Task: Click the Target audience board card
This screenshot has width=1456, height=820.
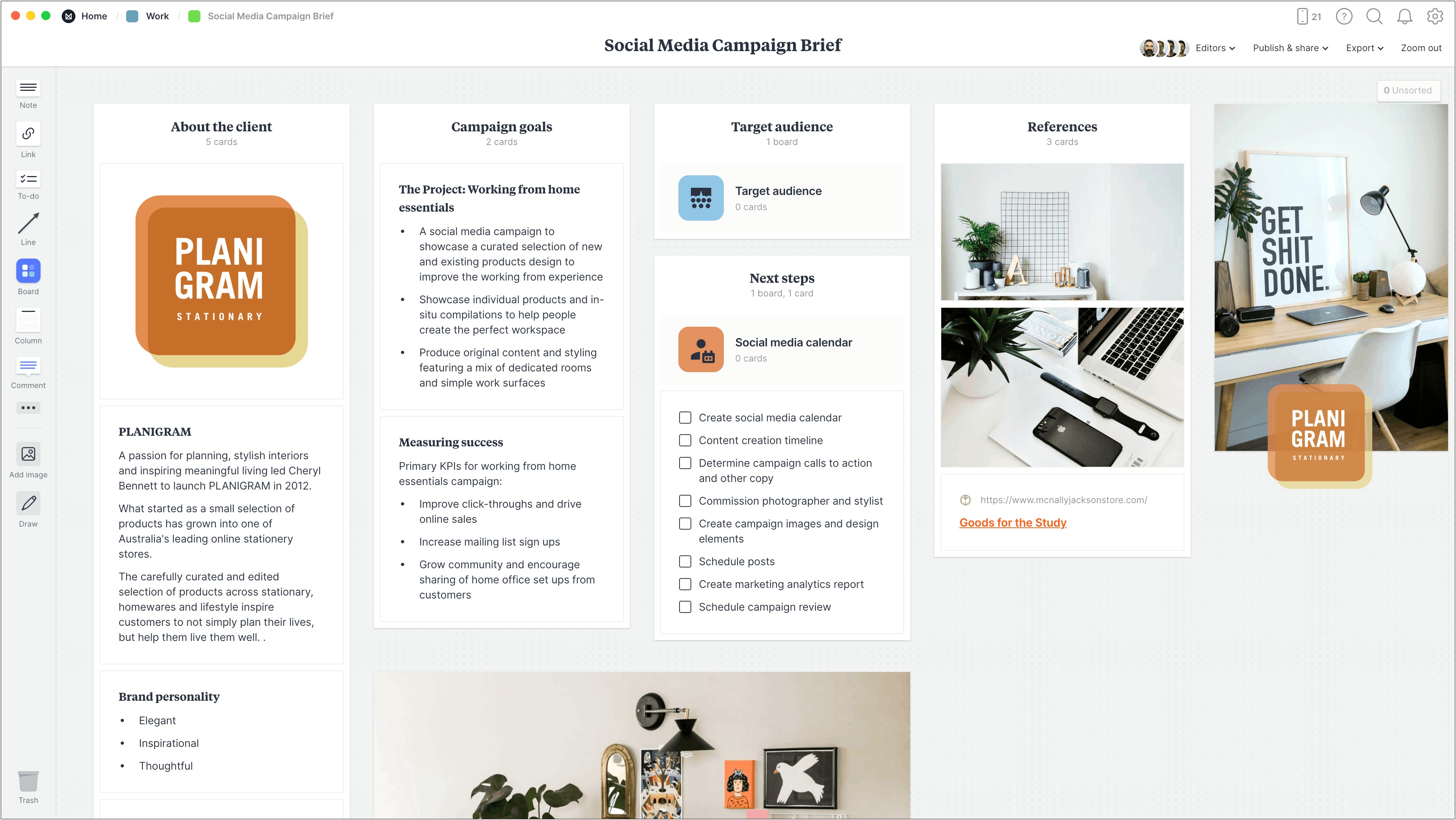Action: click(x=781, y=197)
